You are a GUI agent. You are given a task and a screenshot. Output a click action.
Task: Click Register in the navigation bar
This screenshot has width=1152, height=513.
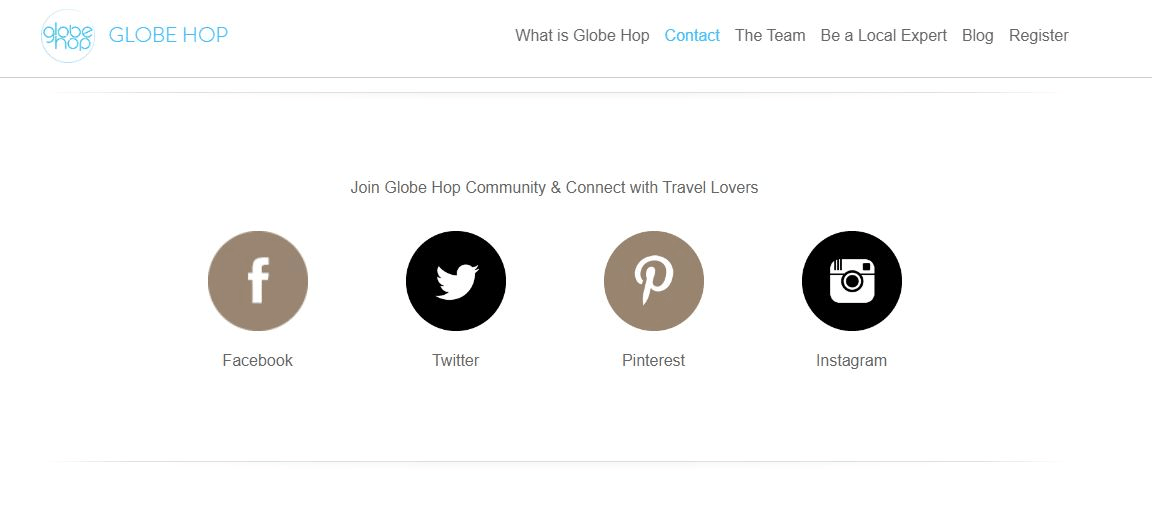pos(1038,35)
